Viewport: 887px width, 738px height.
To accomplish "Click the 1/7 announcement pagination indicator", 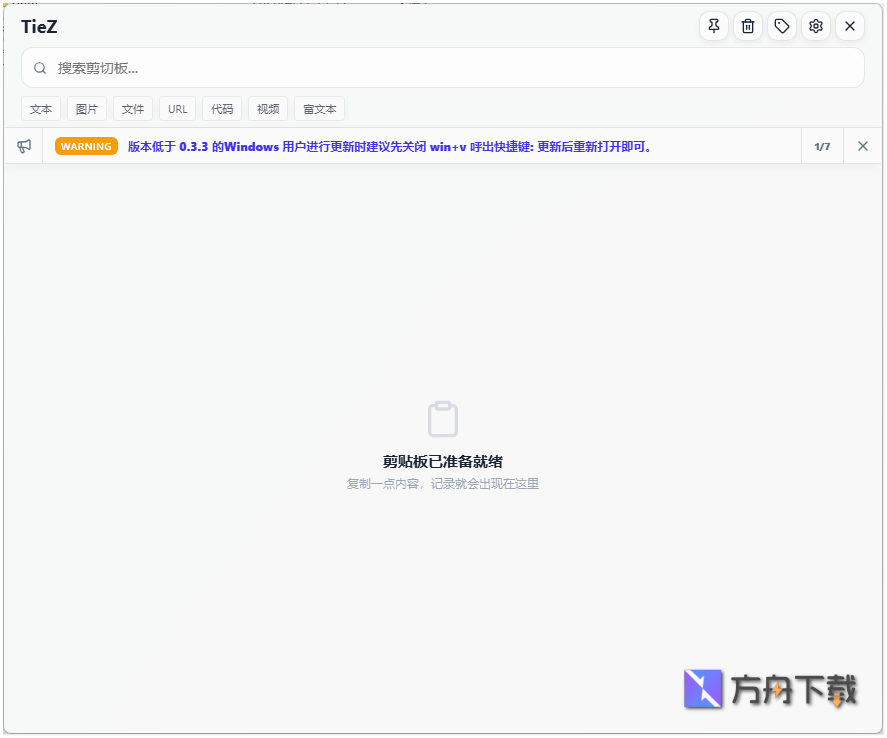I will tap(822, 146).
